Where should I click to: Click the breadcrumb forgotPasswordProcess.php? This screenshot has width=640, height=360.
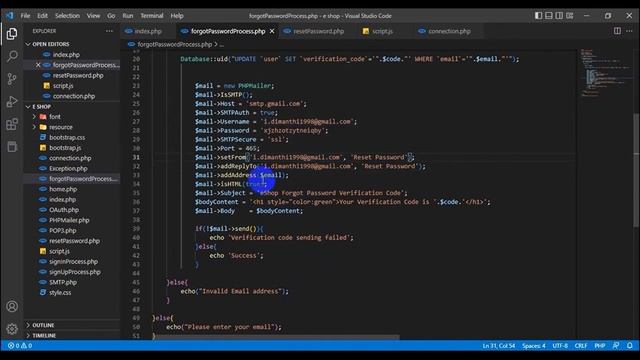[x=174, y=44]
